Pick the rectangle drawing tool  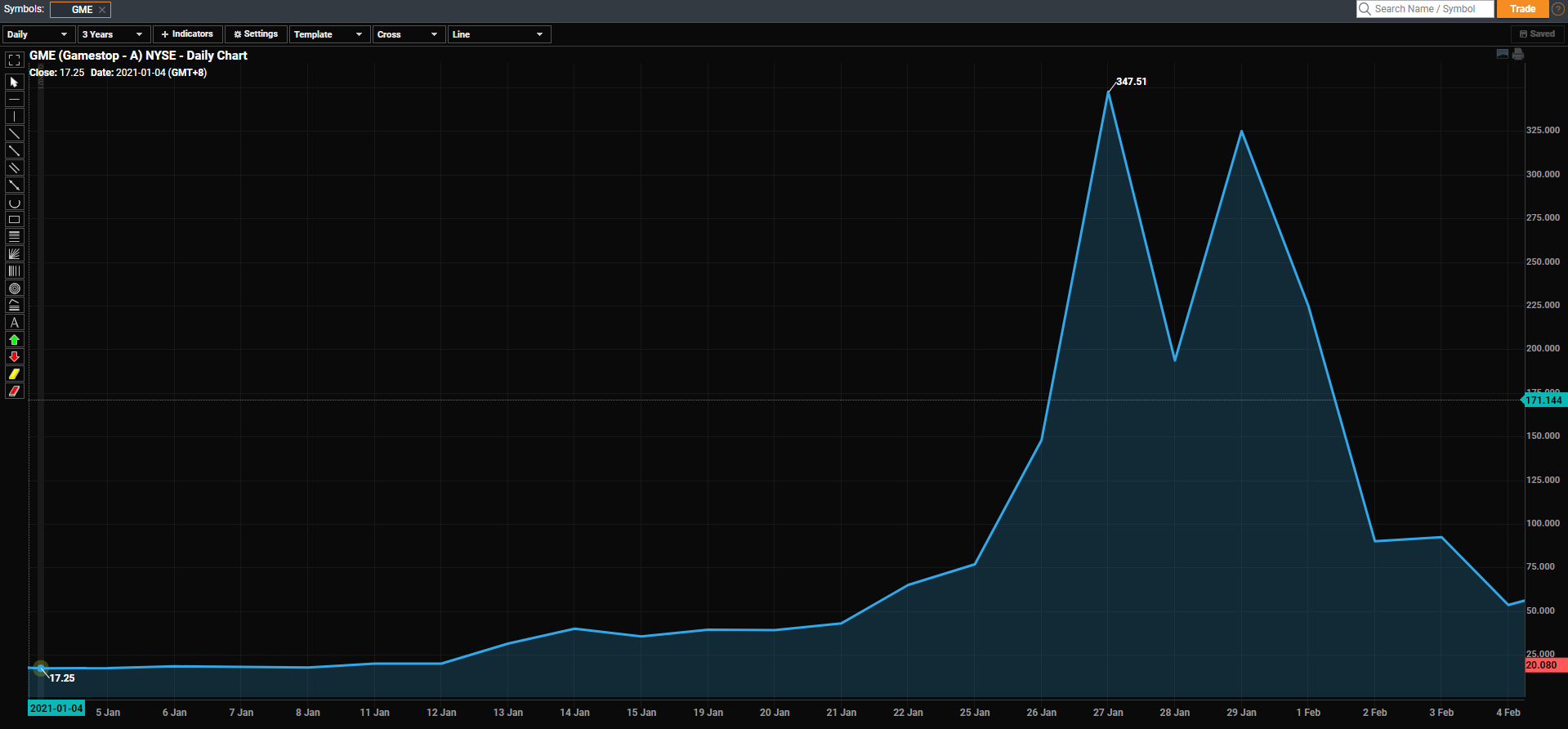(x=14, y=220)
